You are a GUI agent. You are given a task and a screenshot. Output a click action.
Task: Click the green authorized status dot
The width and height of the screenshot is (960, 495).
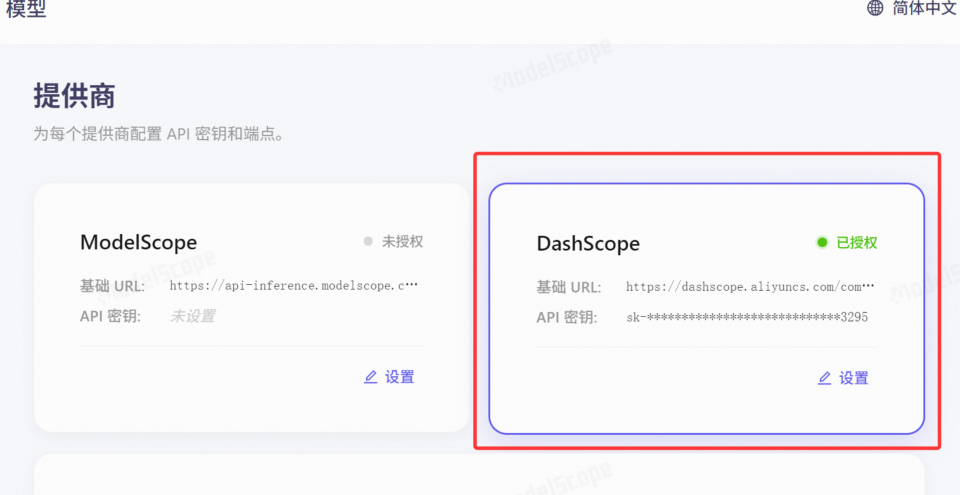coord(822,243)
